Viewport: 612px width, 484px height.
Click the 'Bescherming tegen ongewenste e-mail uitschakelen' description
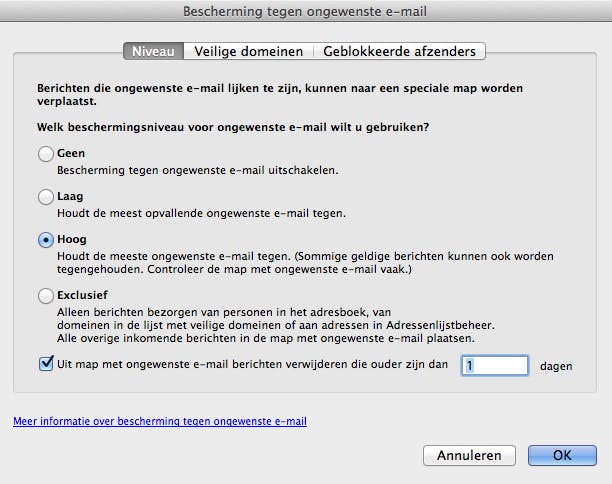(196, 171)
